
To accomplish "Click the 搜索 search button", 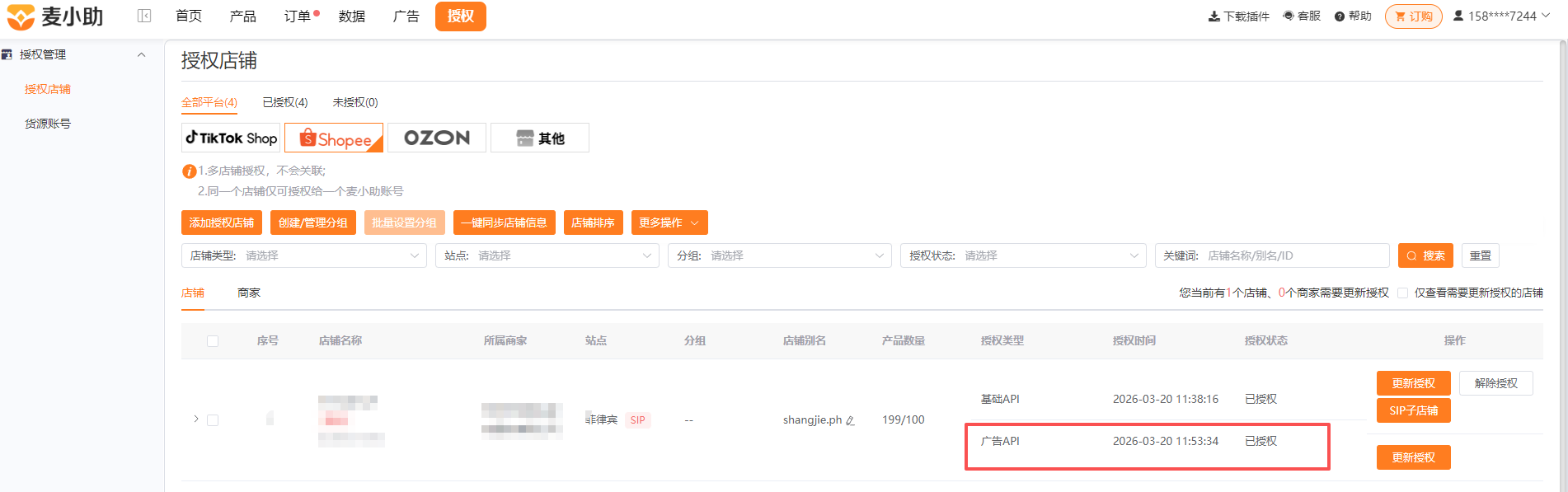I will [x=1425, y=255].
